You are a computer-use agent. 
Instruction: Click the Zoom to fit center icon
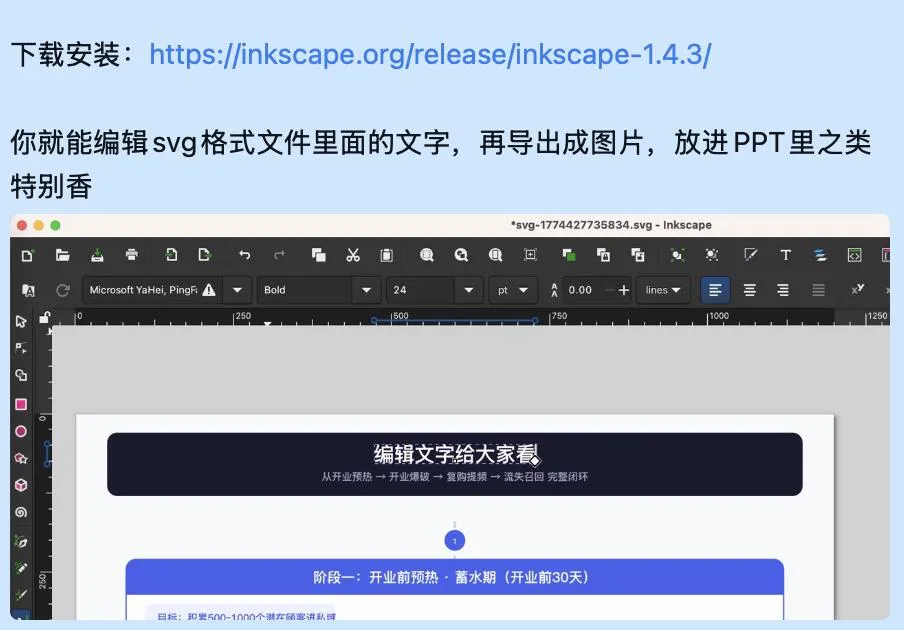tap(530, 255)
